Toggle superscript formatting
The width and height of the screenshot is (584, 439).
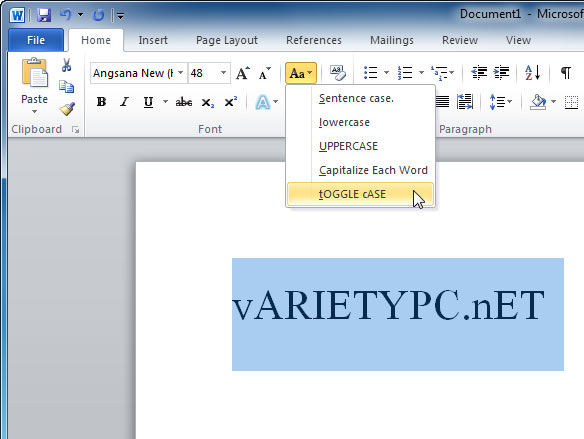pos(231,102)
